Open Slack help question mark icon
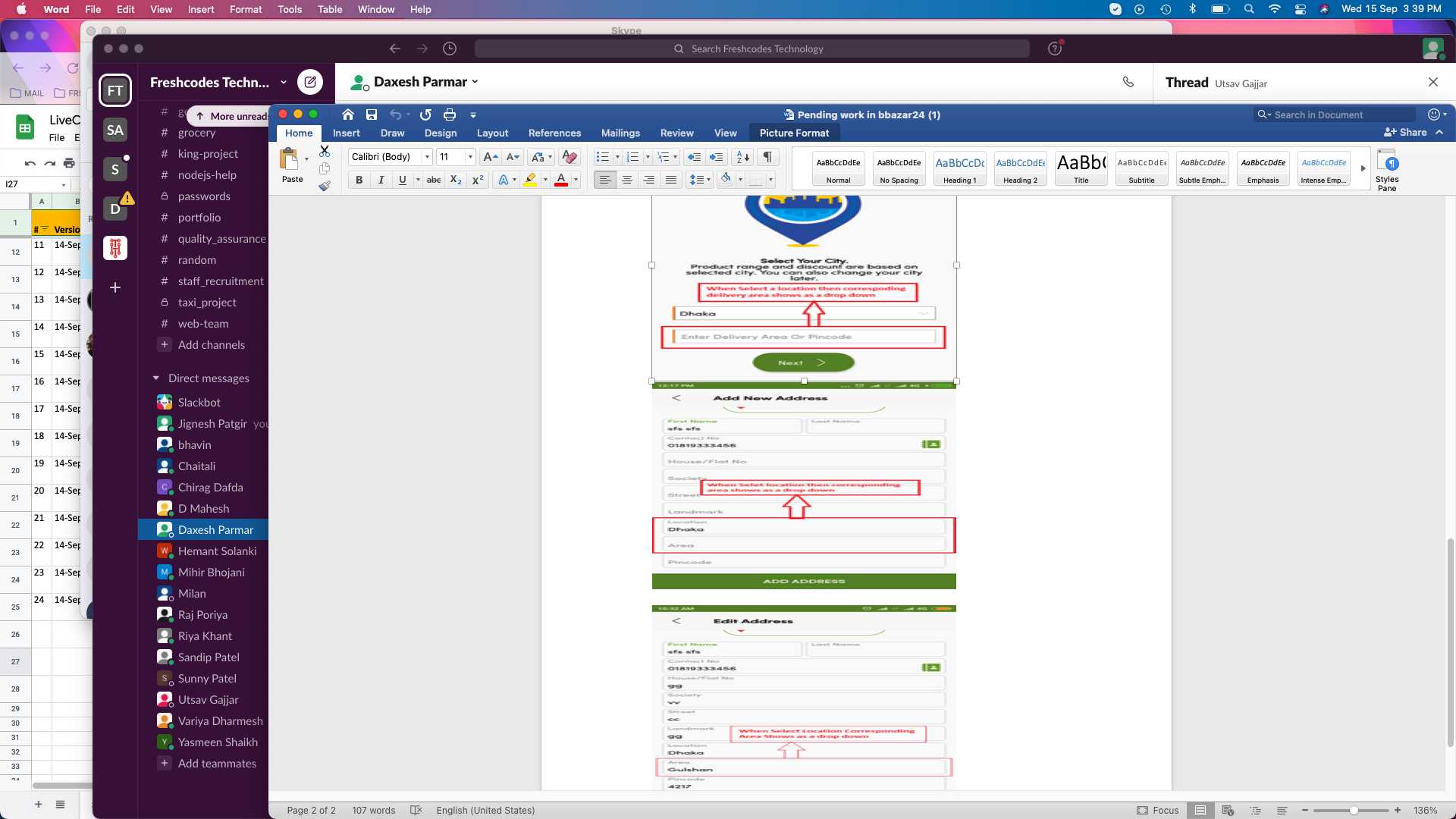This screenshot has height=819, width=1456. (1054, 49)
